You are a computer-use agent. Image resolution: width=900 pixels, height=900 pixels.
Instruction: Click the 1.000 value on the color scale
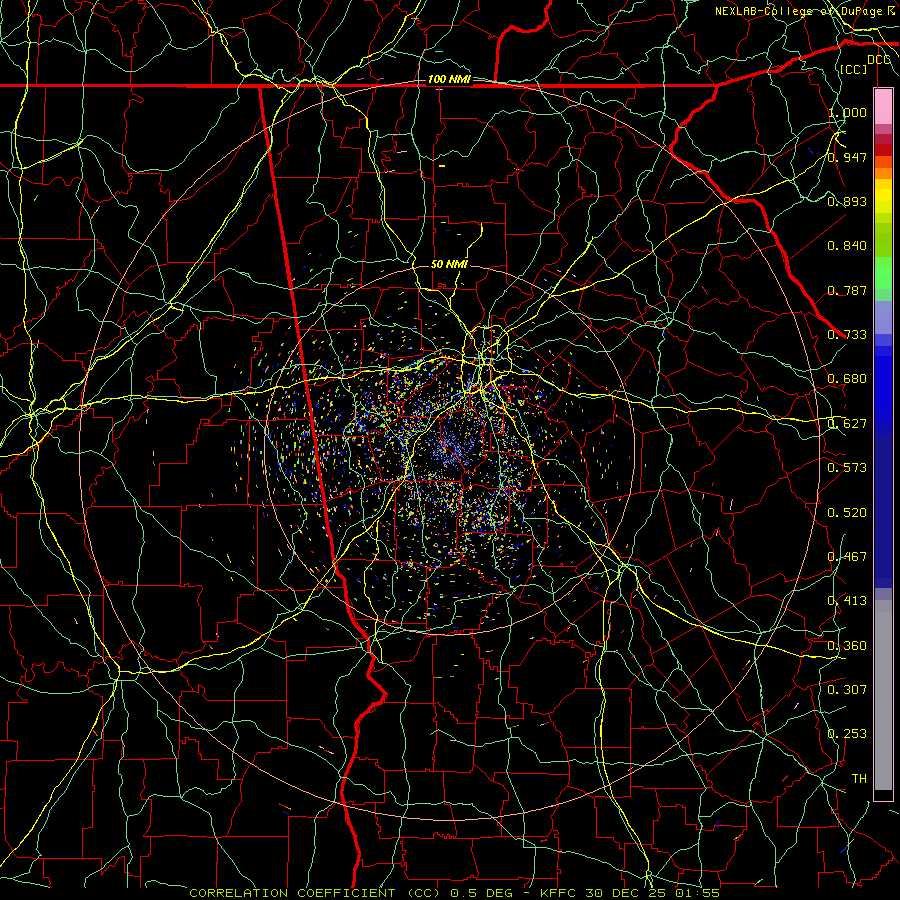coord(847,113)
